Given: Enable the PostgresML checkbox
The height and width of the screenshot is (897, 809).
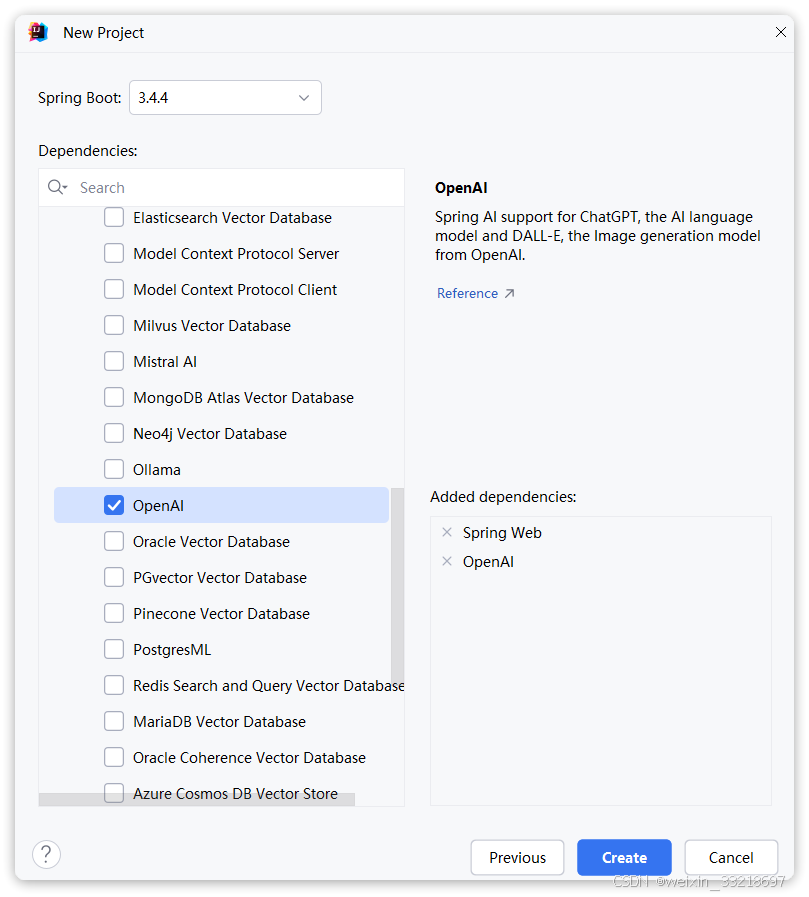Looking at the screenshot, I should [114, 650].
